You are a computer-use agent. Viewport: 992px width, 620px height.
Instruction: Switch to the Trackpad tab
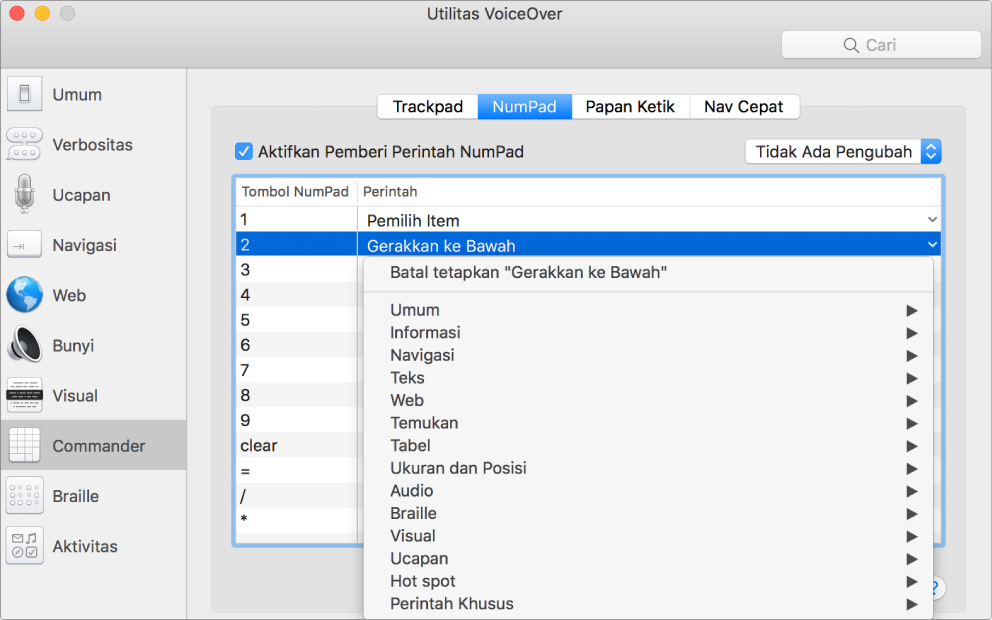[x=427, y=107]
